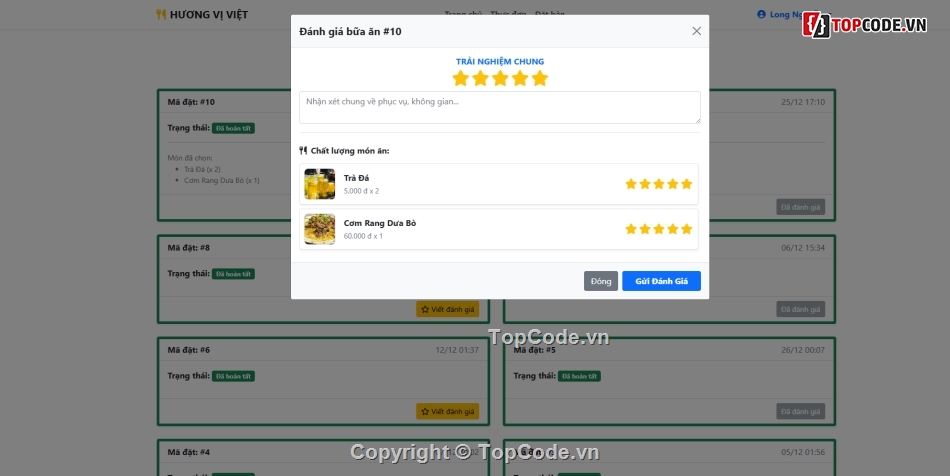Click the Đã hoàn tất badge of order #6
950x476 pixels.
(233, 376)
